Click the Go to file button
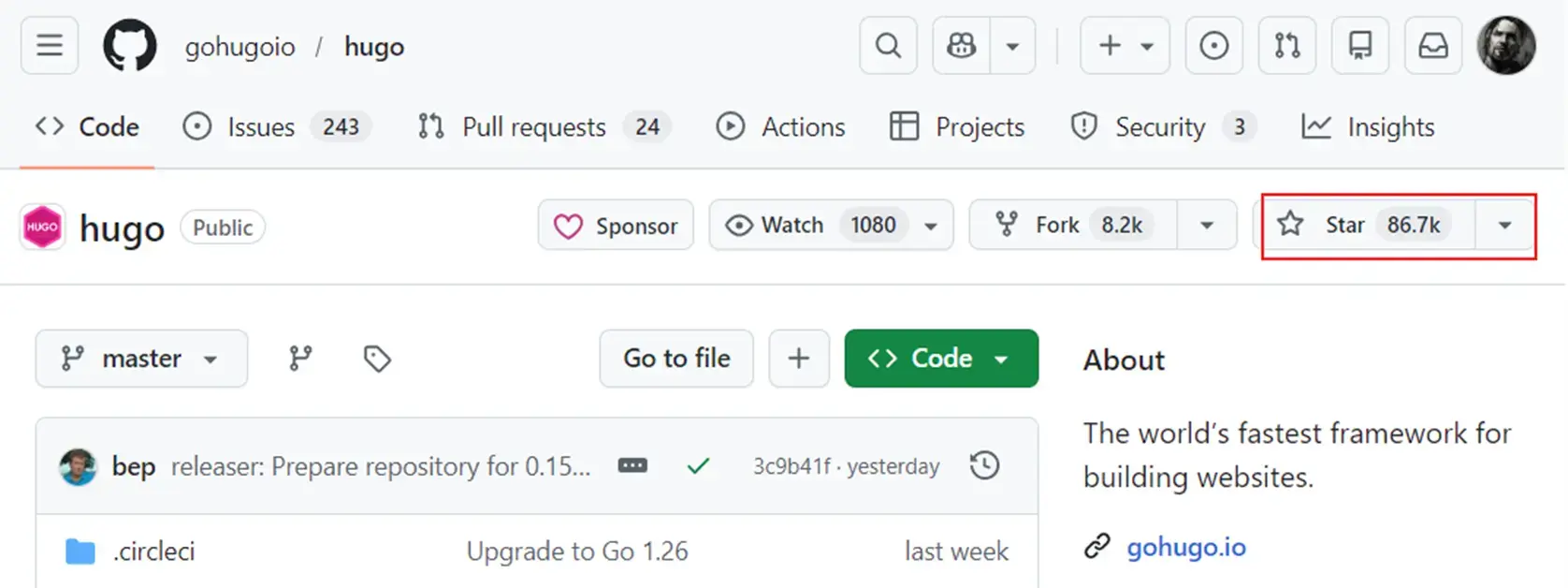The width and height of the screenshot is (1568, 588). tap(676, 359)
